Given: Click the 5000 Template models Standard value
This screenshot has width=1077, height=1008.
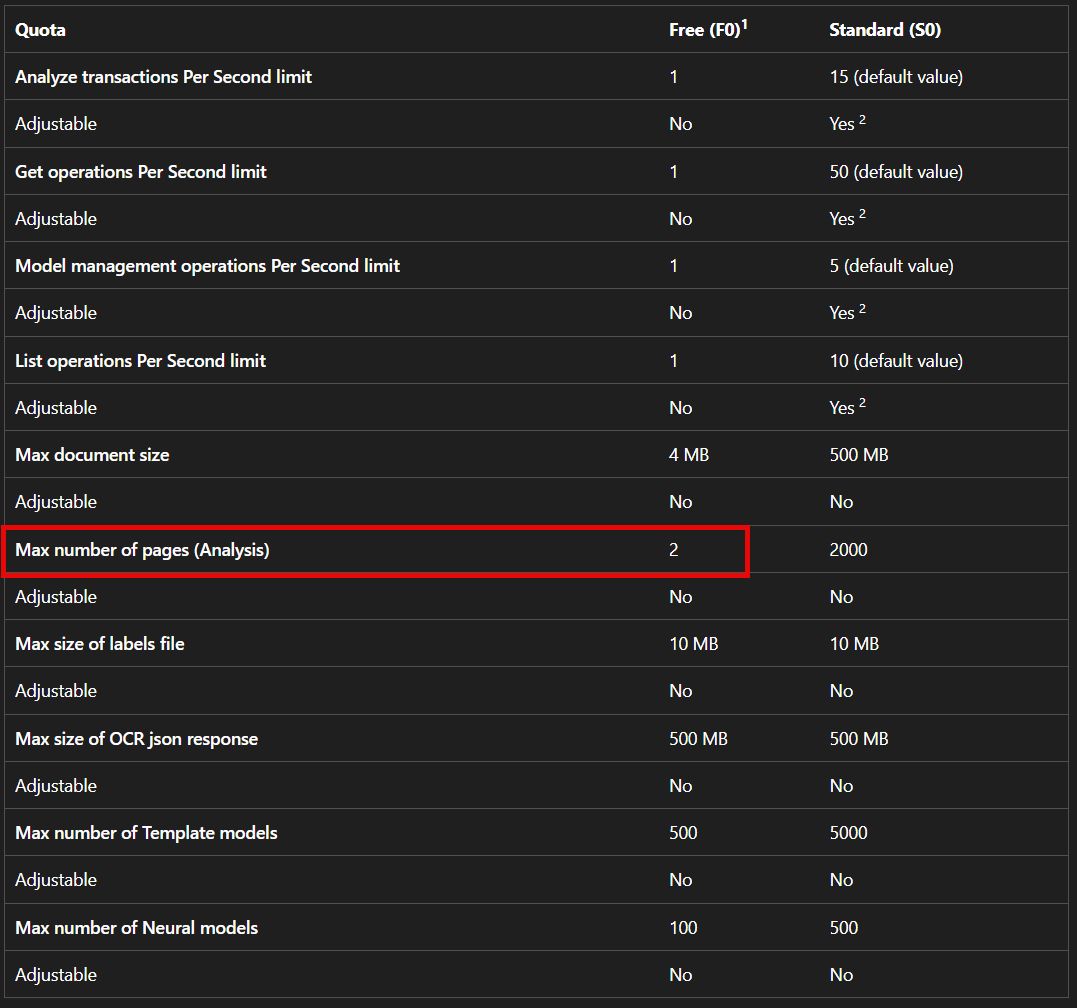Looking at the screenshot, I should (x=848, y=833).
